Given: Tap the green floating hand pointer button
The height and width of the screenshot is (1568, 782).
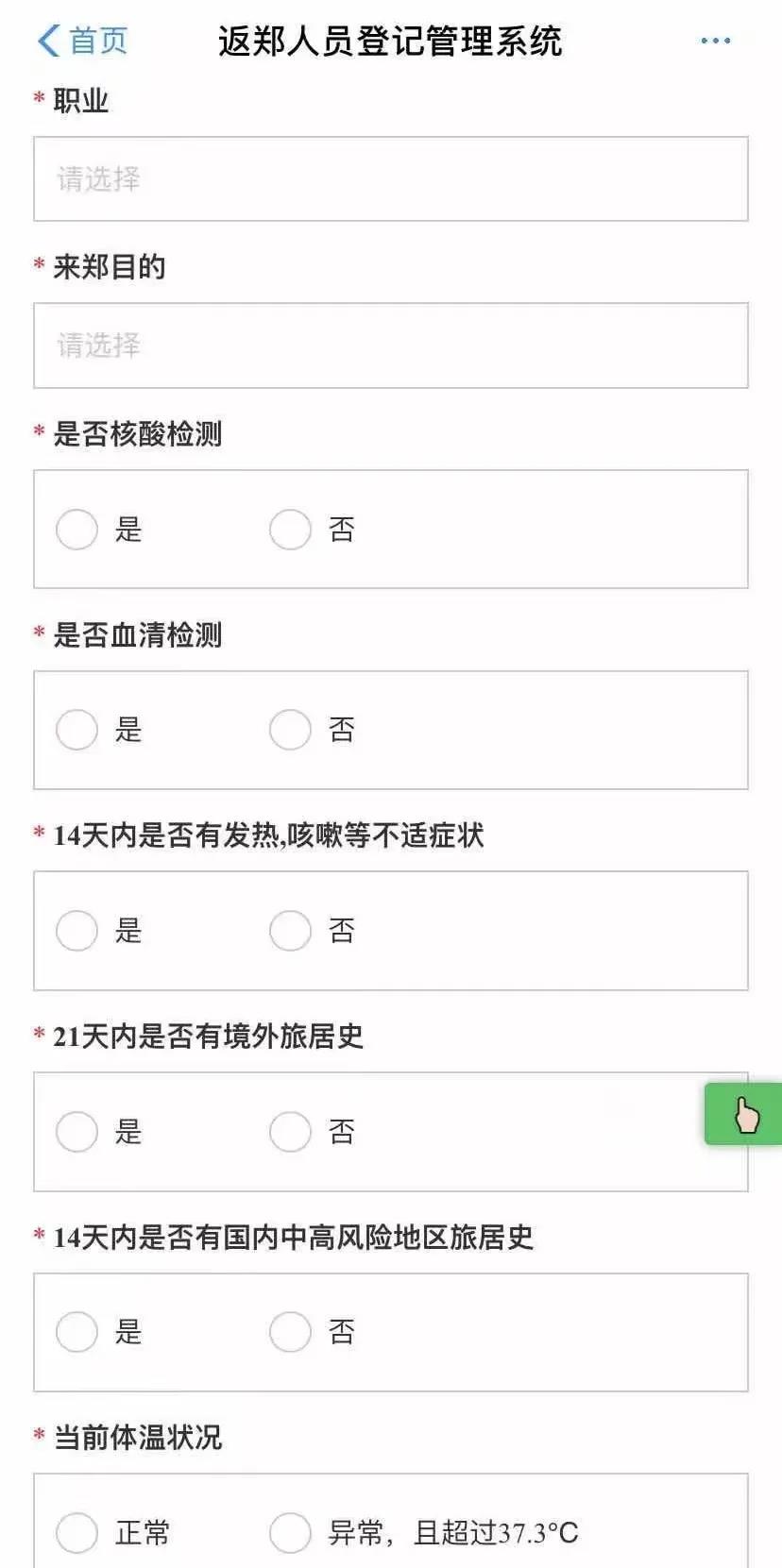Looking at the screenshot, I should (743, 1114).
